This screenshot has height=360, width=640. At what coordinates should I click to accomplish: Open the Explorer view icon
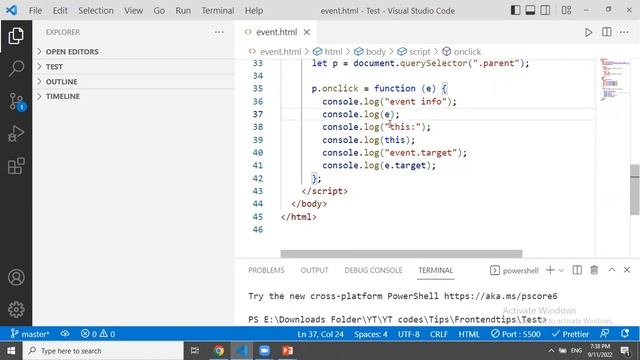click(x=16, y=36)
